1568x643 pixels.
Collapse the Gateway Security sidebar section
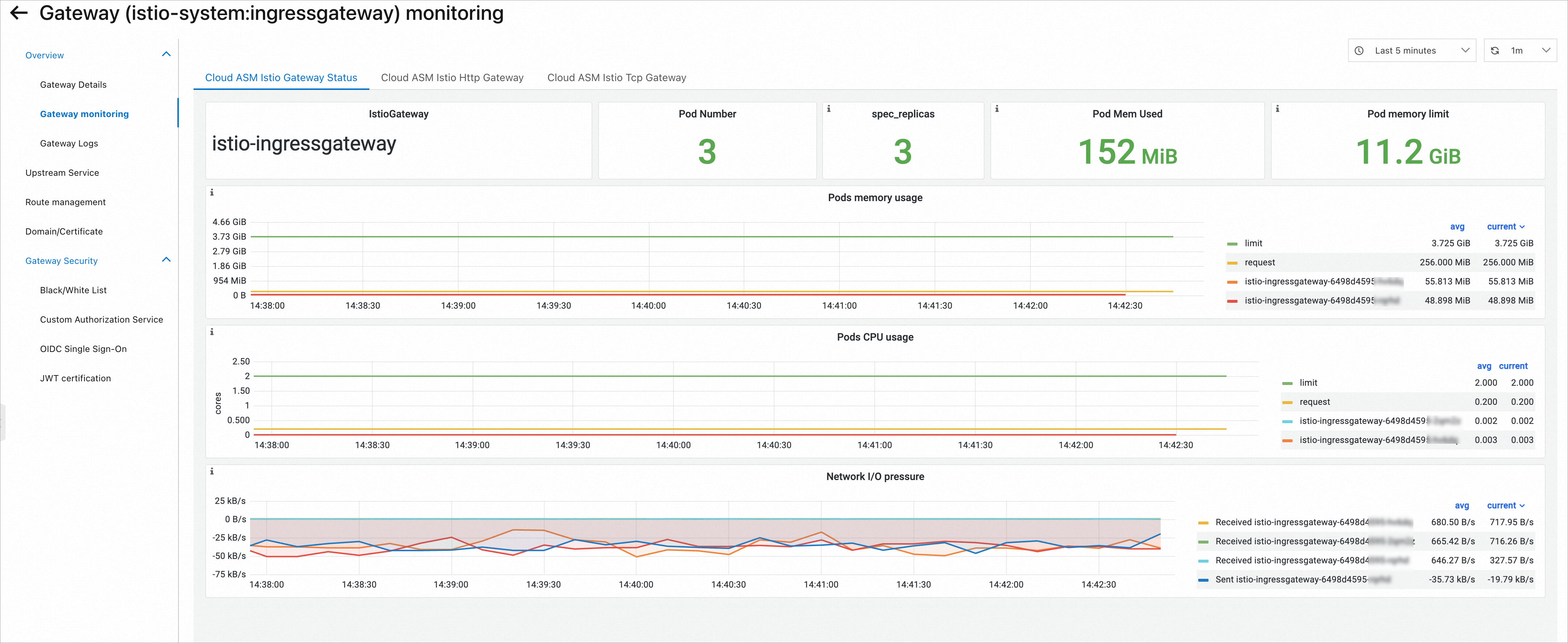[166, 260]
